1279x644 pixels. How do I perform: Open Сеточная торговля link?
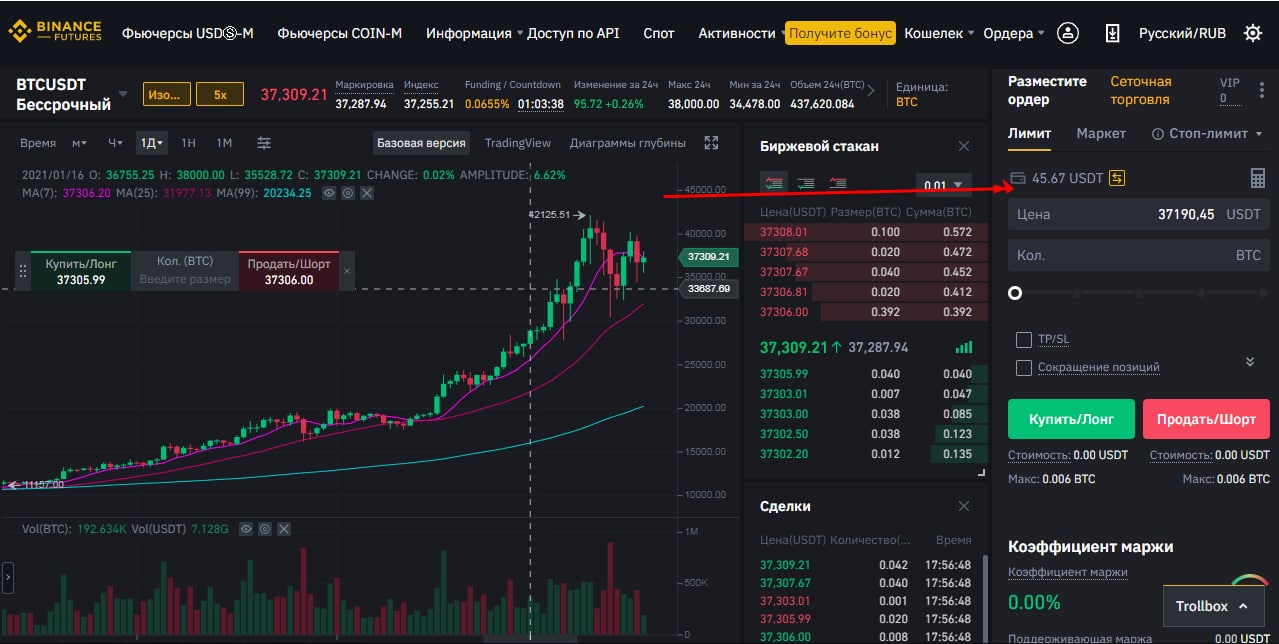pos(1140,90)
